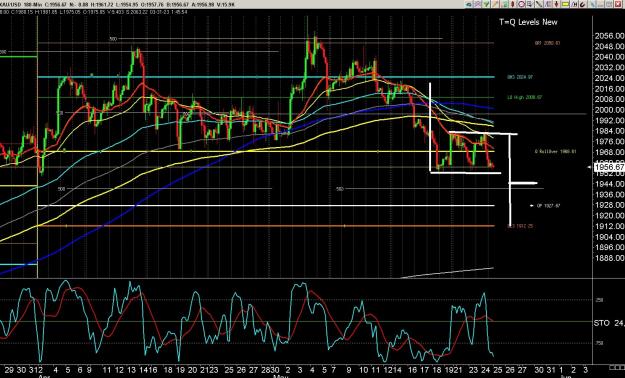This screenshot has width=625, height=378.
Task: Click the OP 1927.87 level label
Action: (x=549, y=206)
